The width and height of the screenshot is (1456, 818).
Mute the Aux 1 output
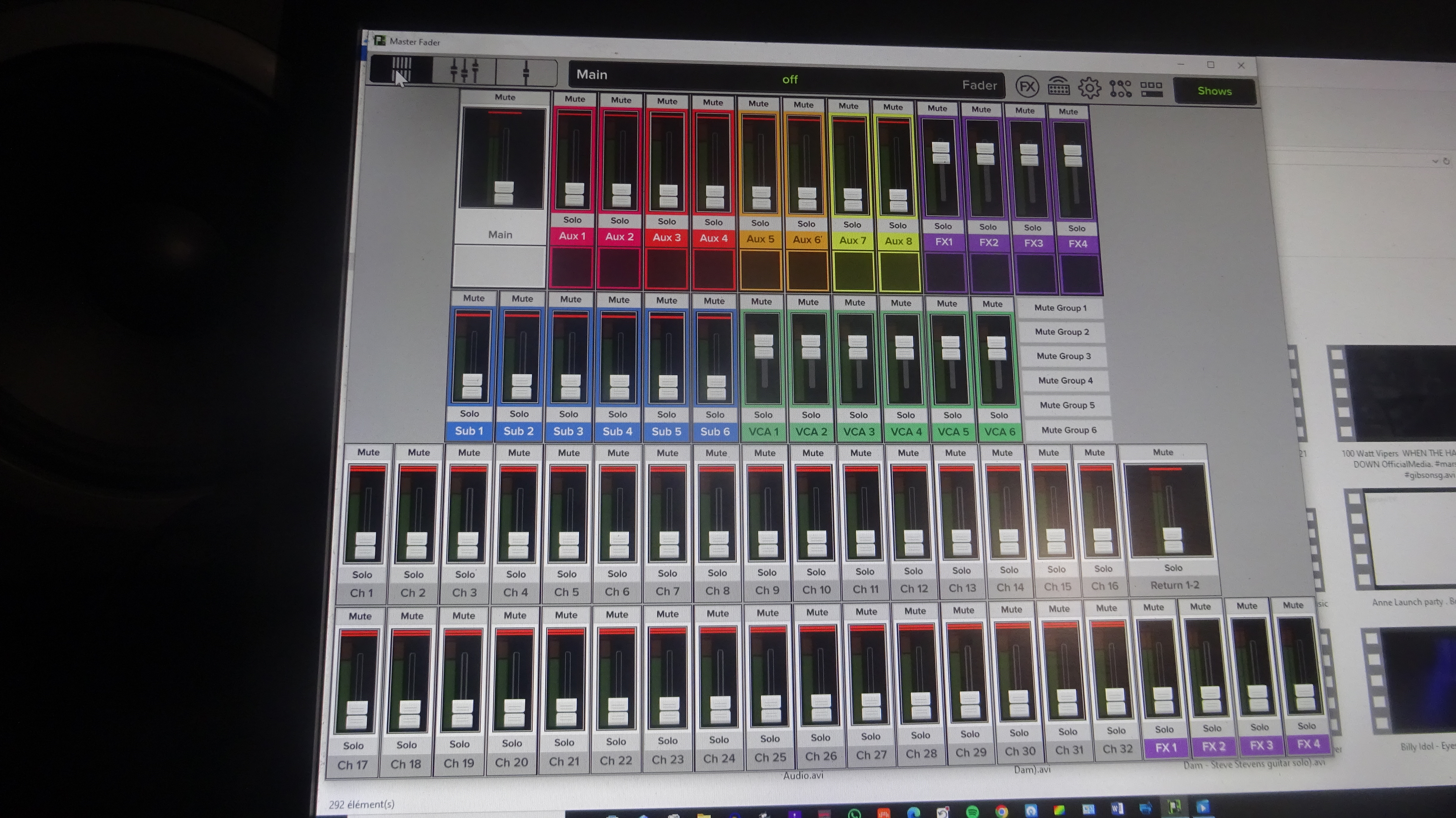pyautogui.click(x=574, y=99)
